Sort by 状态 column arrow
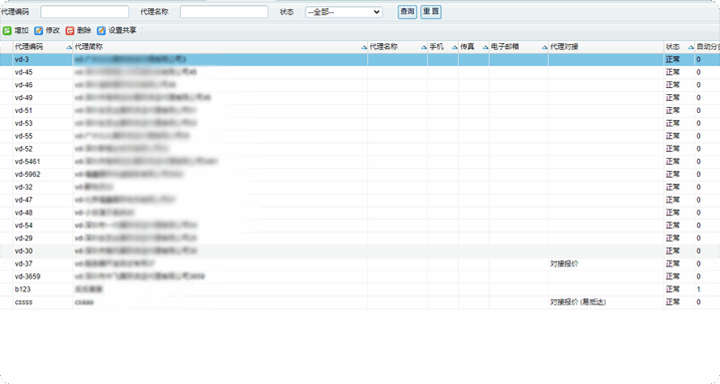Viewport: 720px width, 384px height. coord(690,47)
